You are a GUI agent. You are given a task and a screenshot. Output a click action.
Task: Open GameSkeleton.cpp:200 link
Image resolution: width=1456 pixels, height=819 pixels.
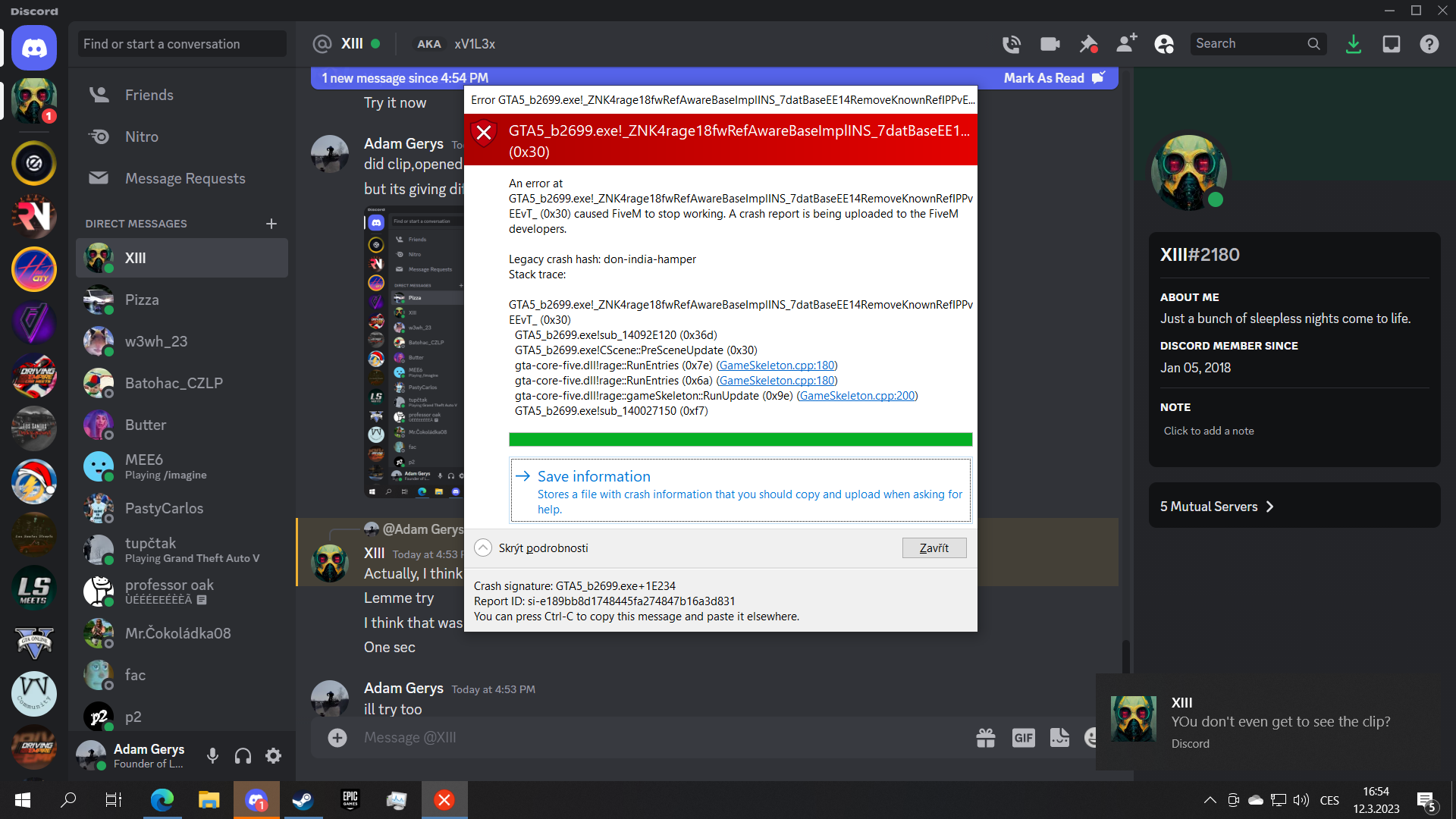857,395
